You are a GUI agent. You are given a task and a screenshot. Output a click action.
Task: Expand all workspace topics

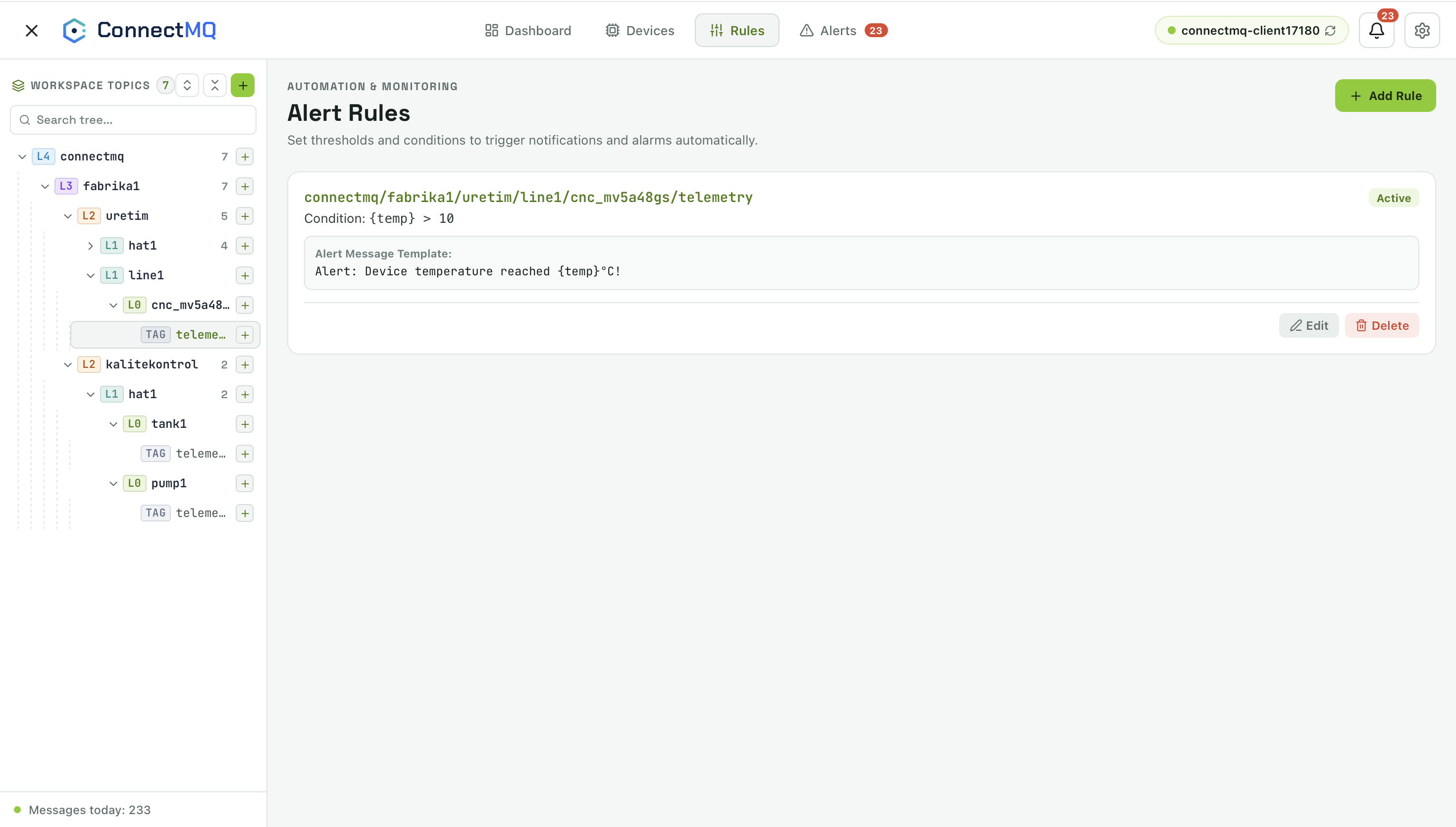(187, 85)
